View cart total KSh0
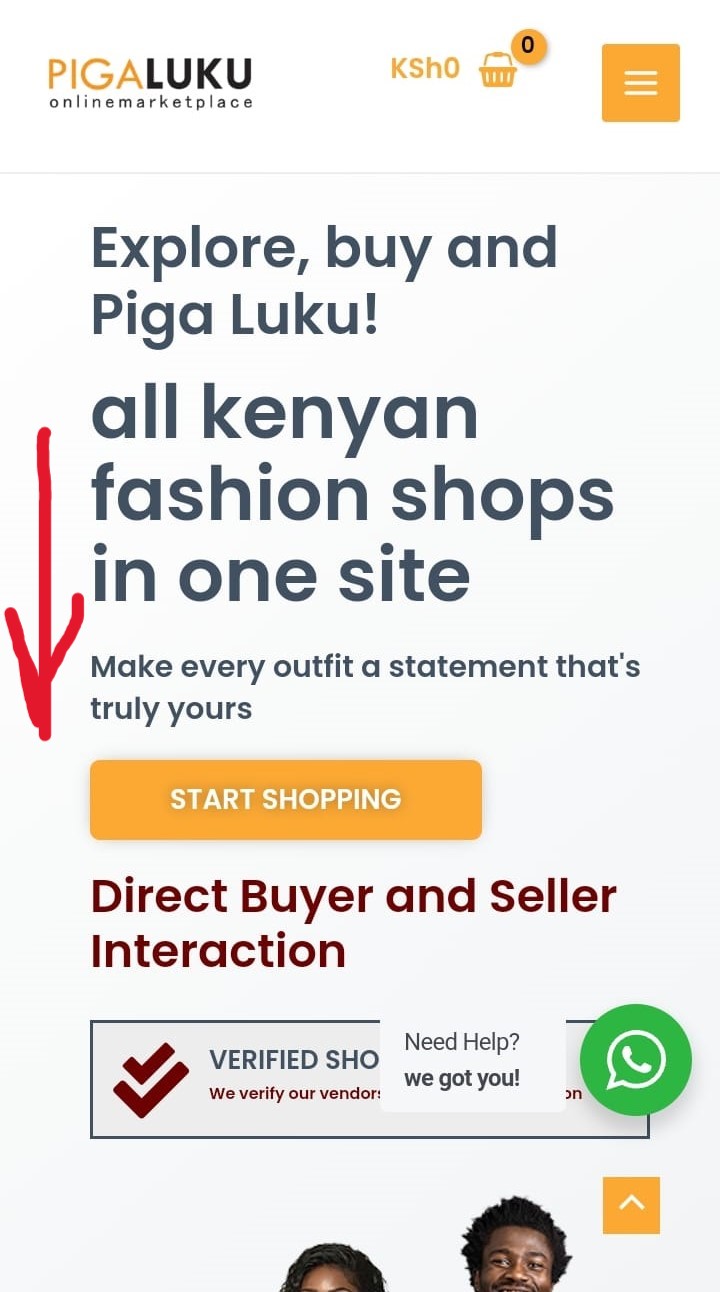This screenshot has height=1292, width=720. pos(425,69)
